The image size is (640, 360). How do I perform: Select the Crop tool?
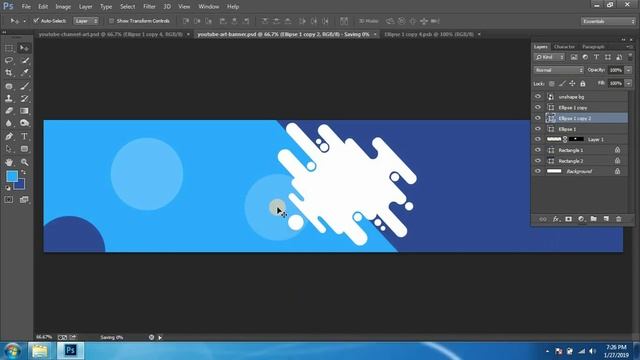coord(9,73)
